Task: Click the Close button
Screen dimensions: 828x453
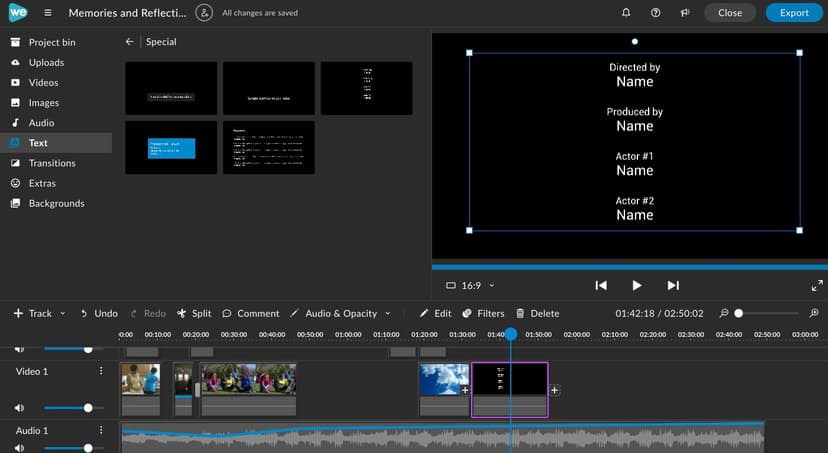Action: [730, 13]
